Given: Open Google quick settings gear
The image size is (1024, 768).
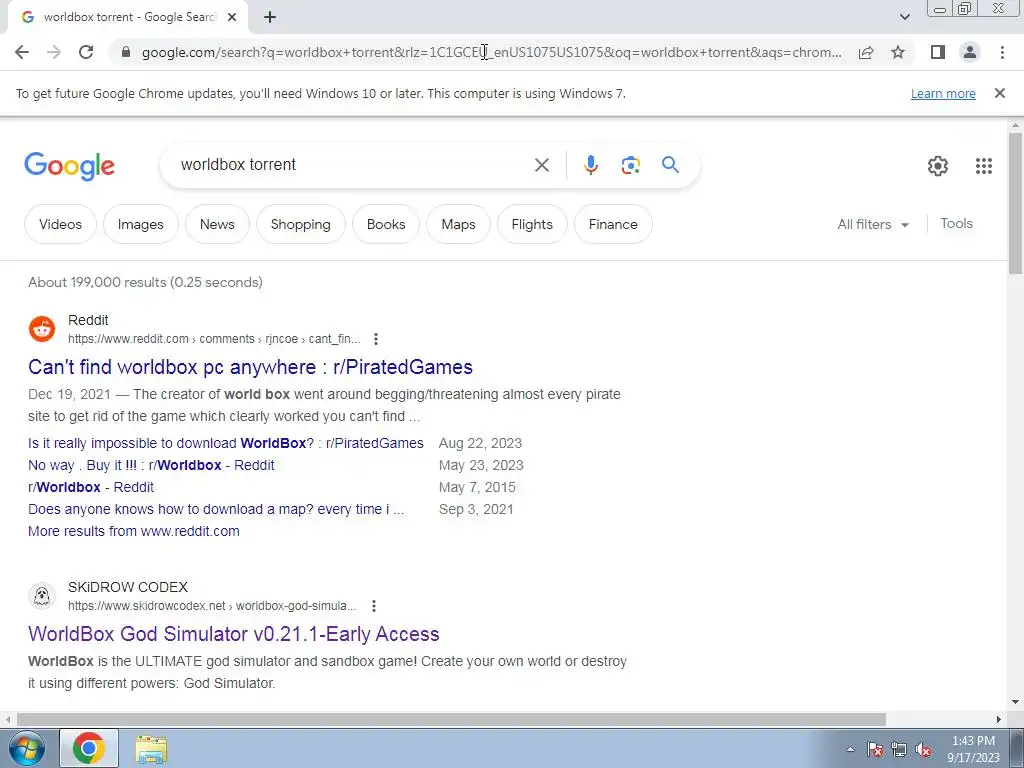Looking at the screenshot, I should 938,166.
